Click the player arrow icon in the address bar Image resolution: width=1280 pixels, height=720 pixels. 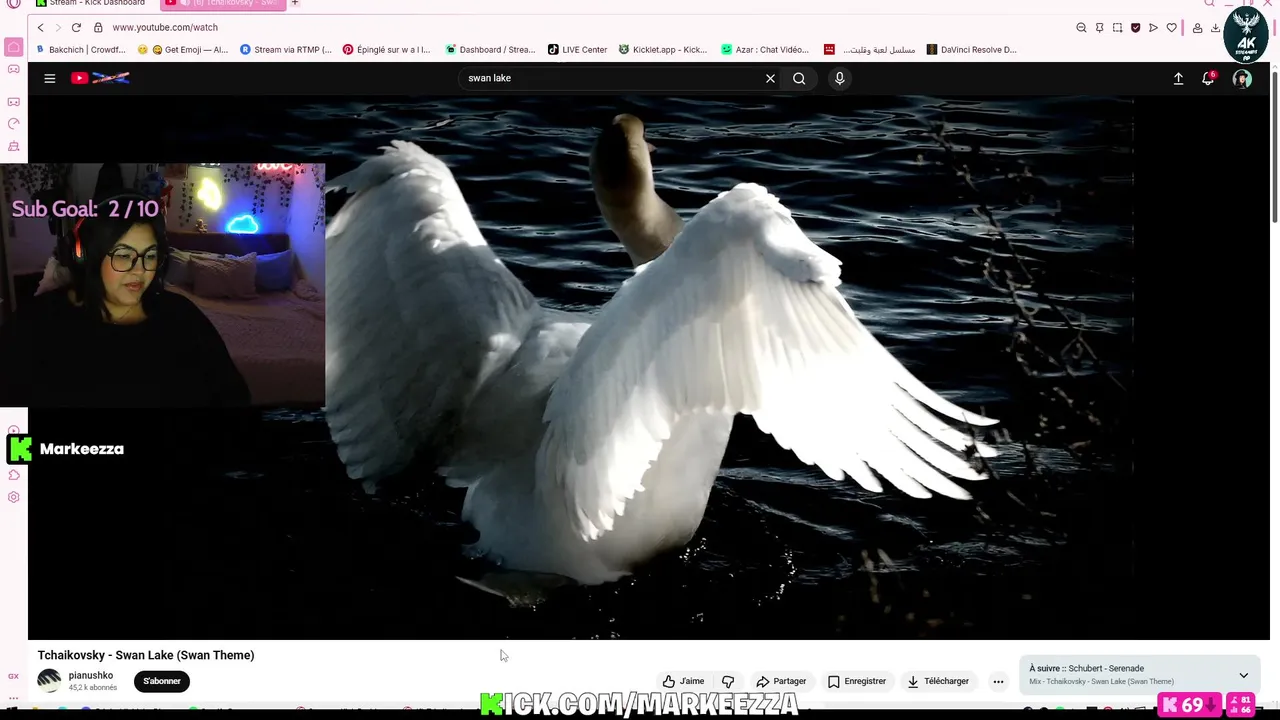pyautogui.click(x=1153, y=28)
